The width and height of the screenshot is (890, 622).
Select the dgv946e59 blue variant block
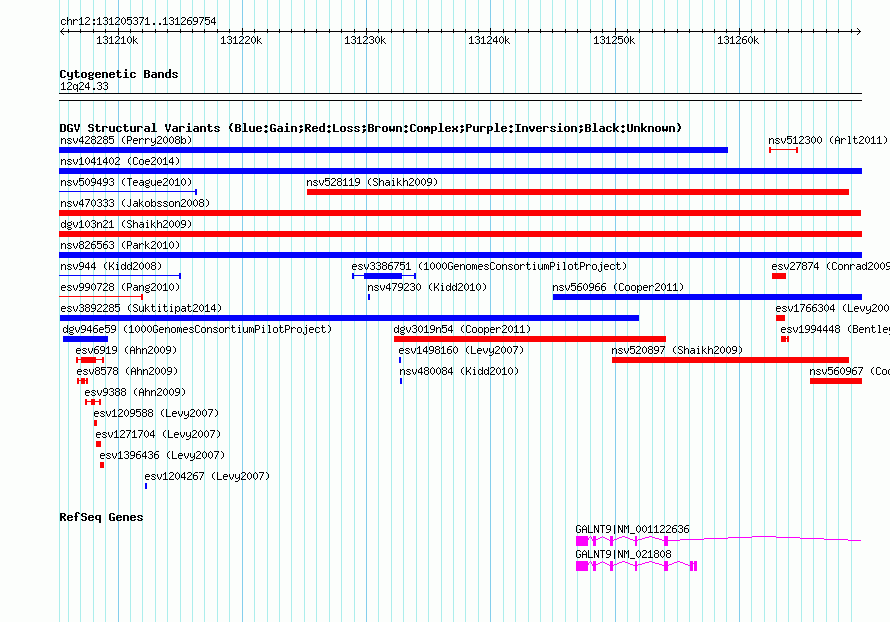tap(85, 339)
